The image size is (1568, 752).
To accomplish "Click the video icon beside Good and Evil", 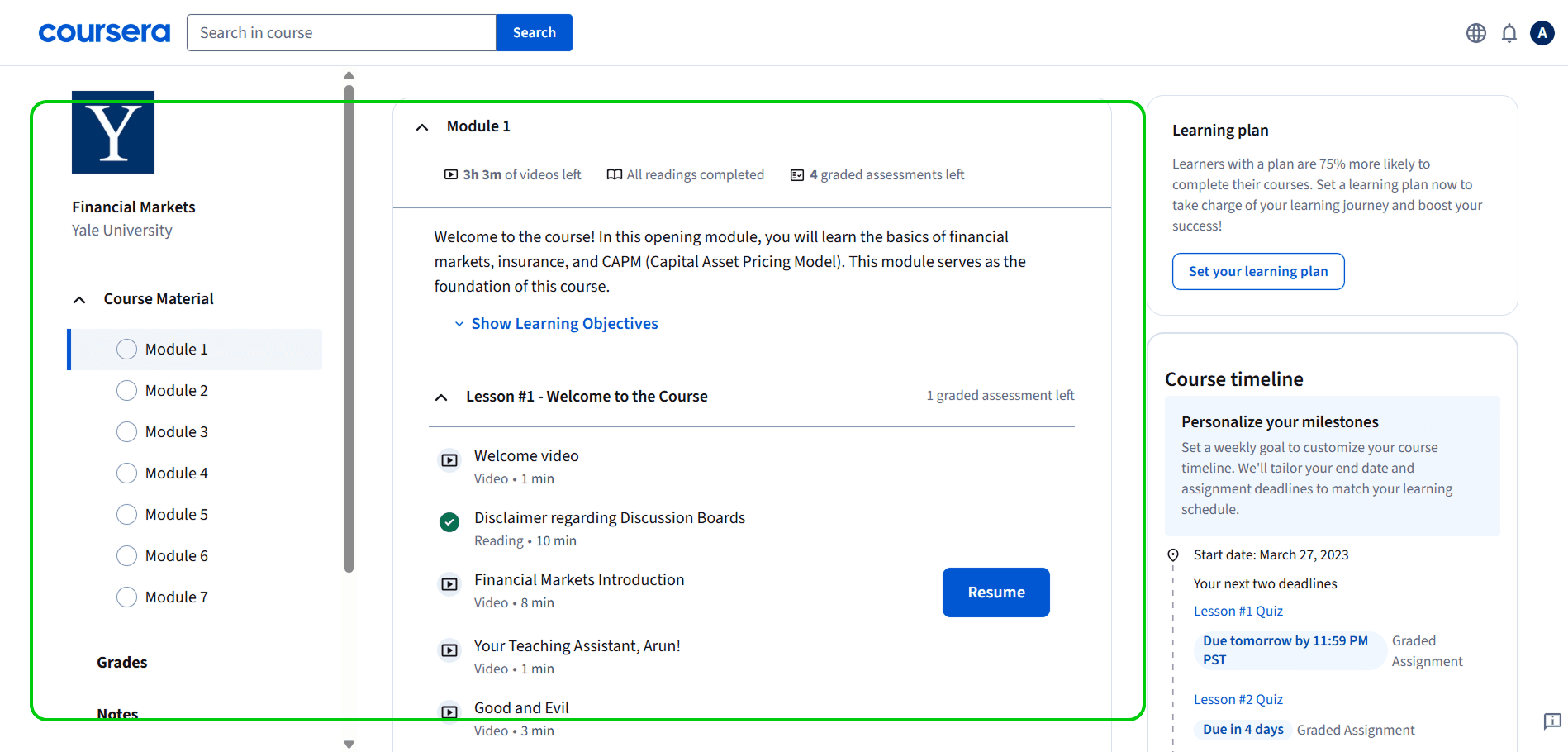I will [449, 712].
